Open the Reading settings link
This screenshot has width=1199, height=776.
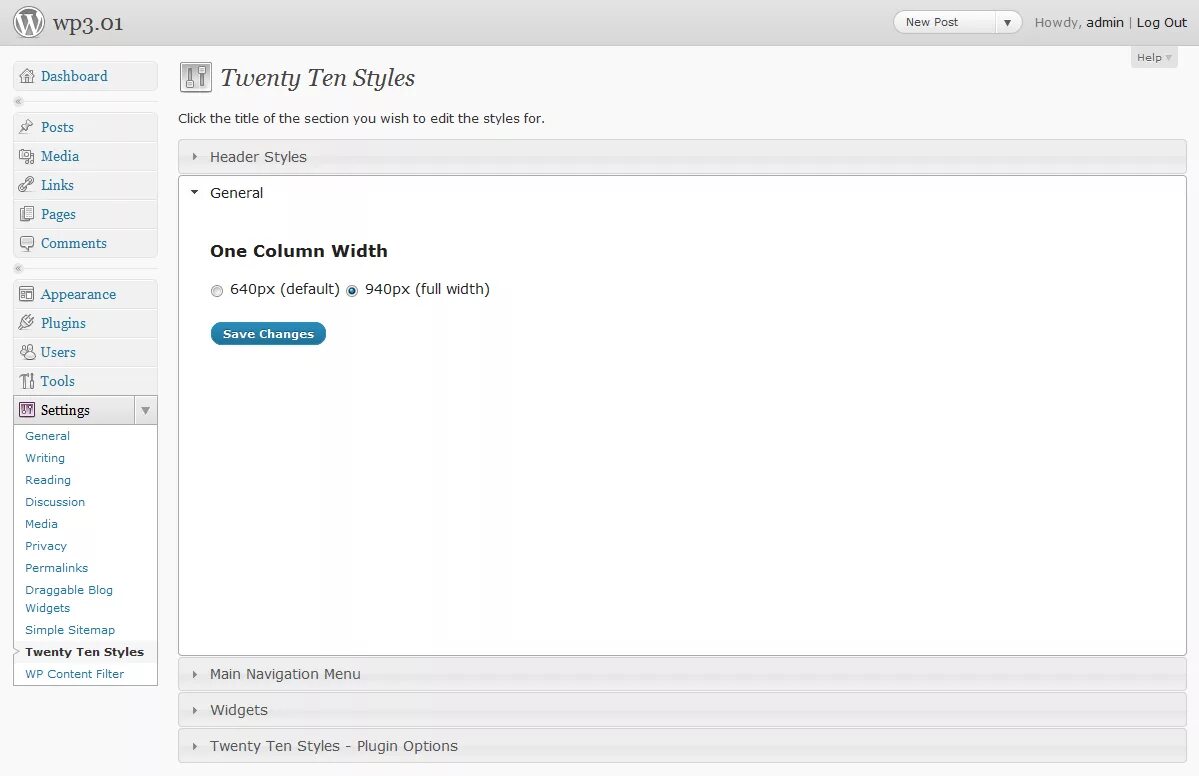click(x=48, y=480)
